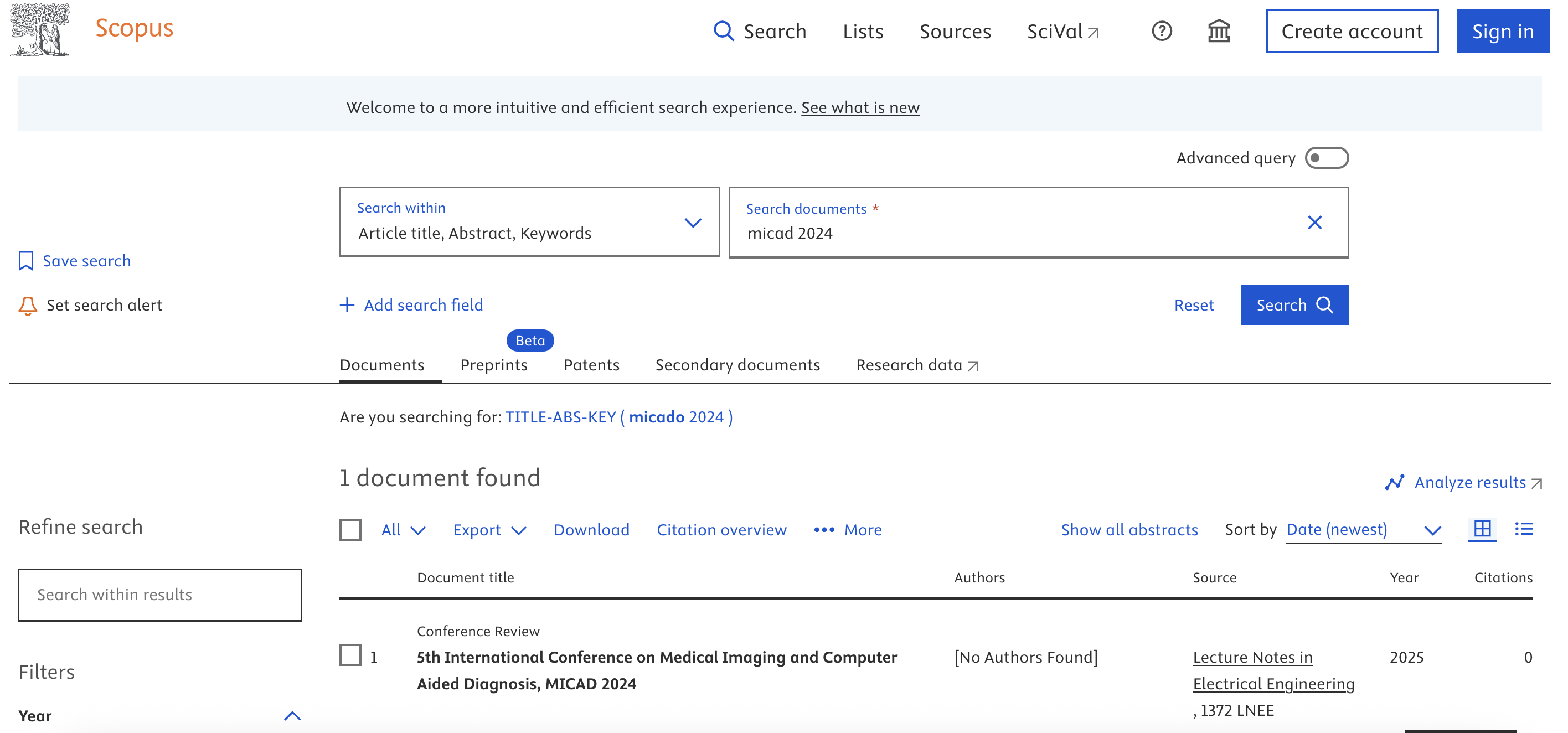The height and width of the screenshot is (733, 1568).
Task: Click the Citations column header
Action: click(x=1503, y=577)
